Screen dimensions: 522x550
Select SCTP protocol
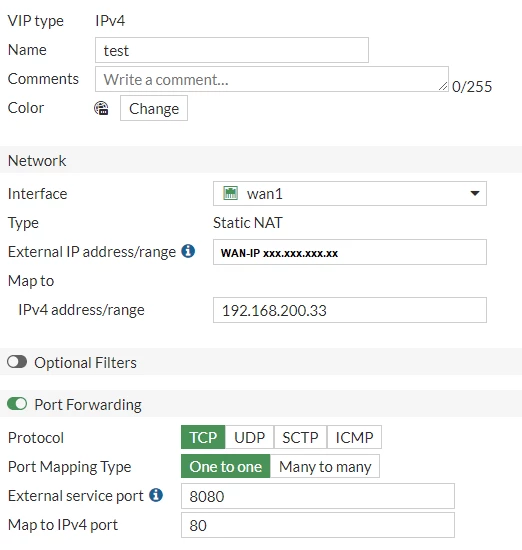(300, 437)
